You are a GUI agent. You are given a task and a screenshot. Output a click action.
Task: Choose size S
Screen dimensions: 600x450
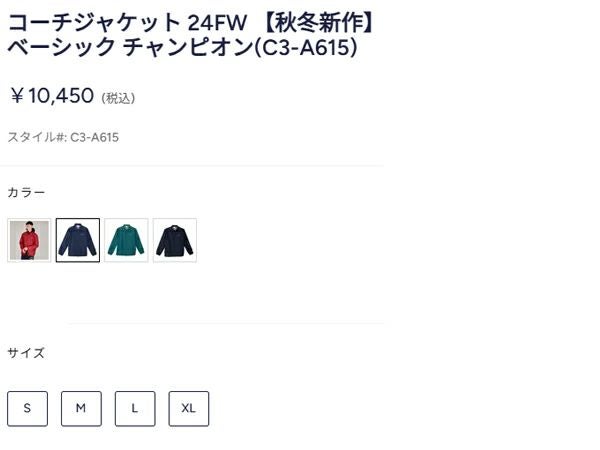click(x=28, y=409)
